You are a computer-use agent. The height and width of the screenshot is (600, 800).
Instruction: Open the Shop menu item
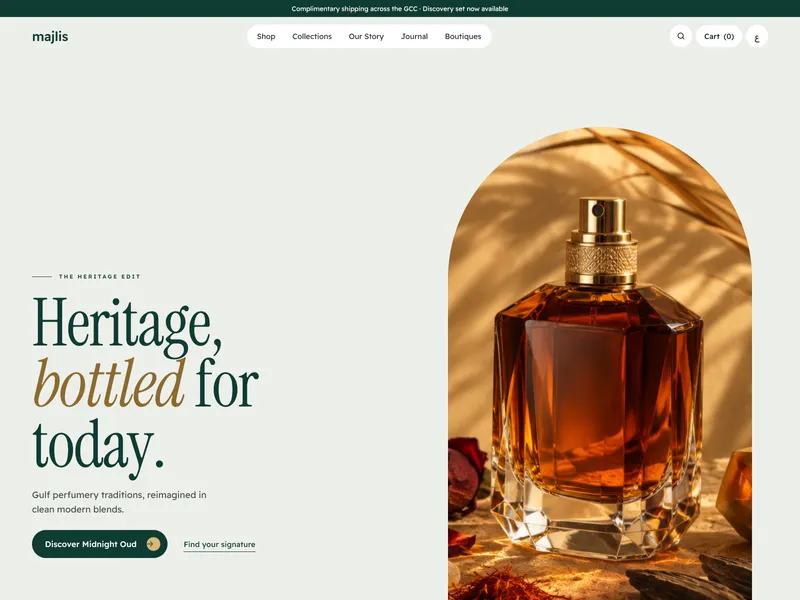(266, 36)
